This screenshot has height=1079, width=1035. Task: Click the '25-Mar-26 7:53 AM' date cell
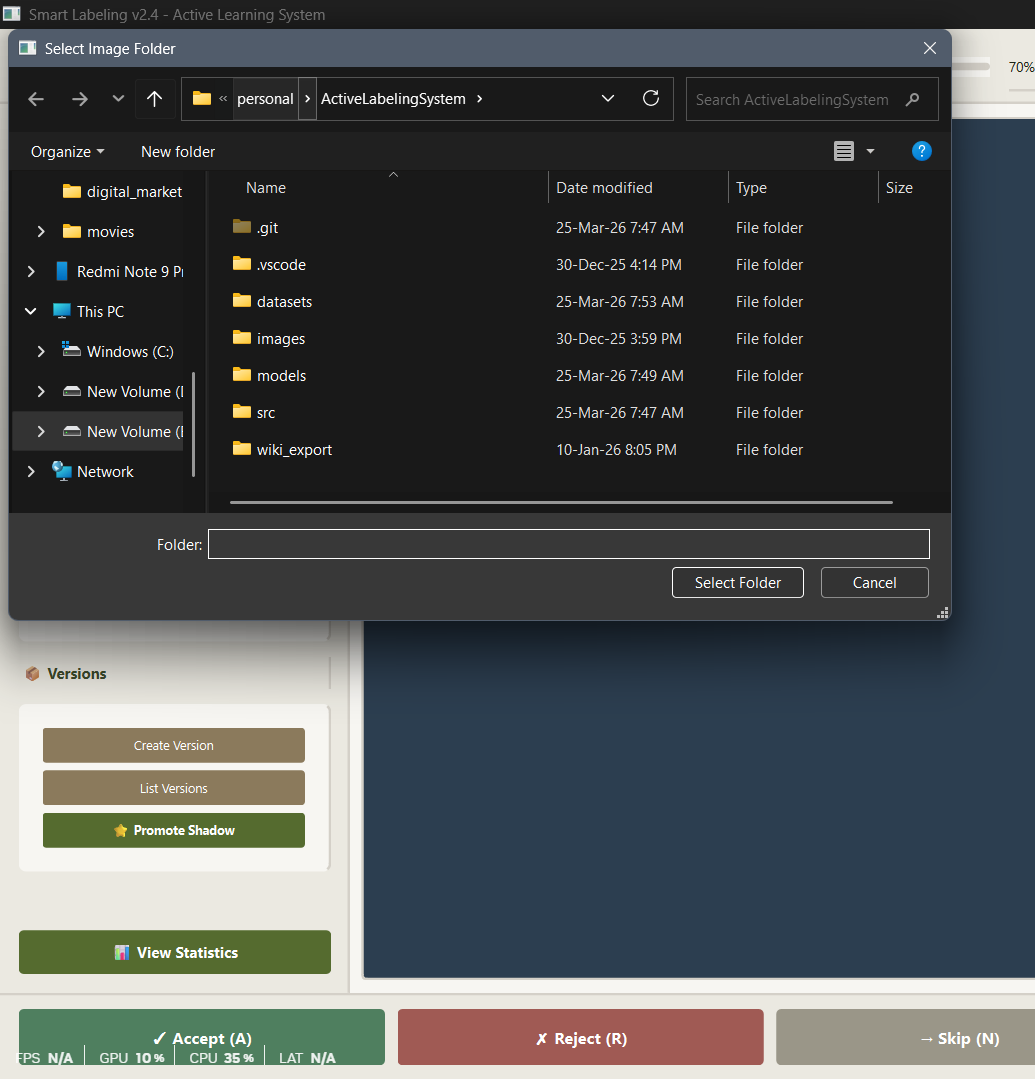click(x=619, y=302)
